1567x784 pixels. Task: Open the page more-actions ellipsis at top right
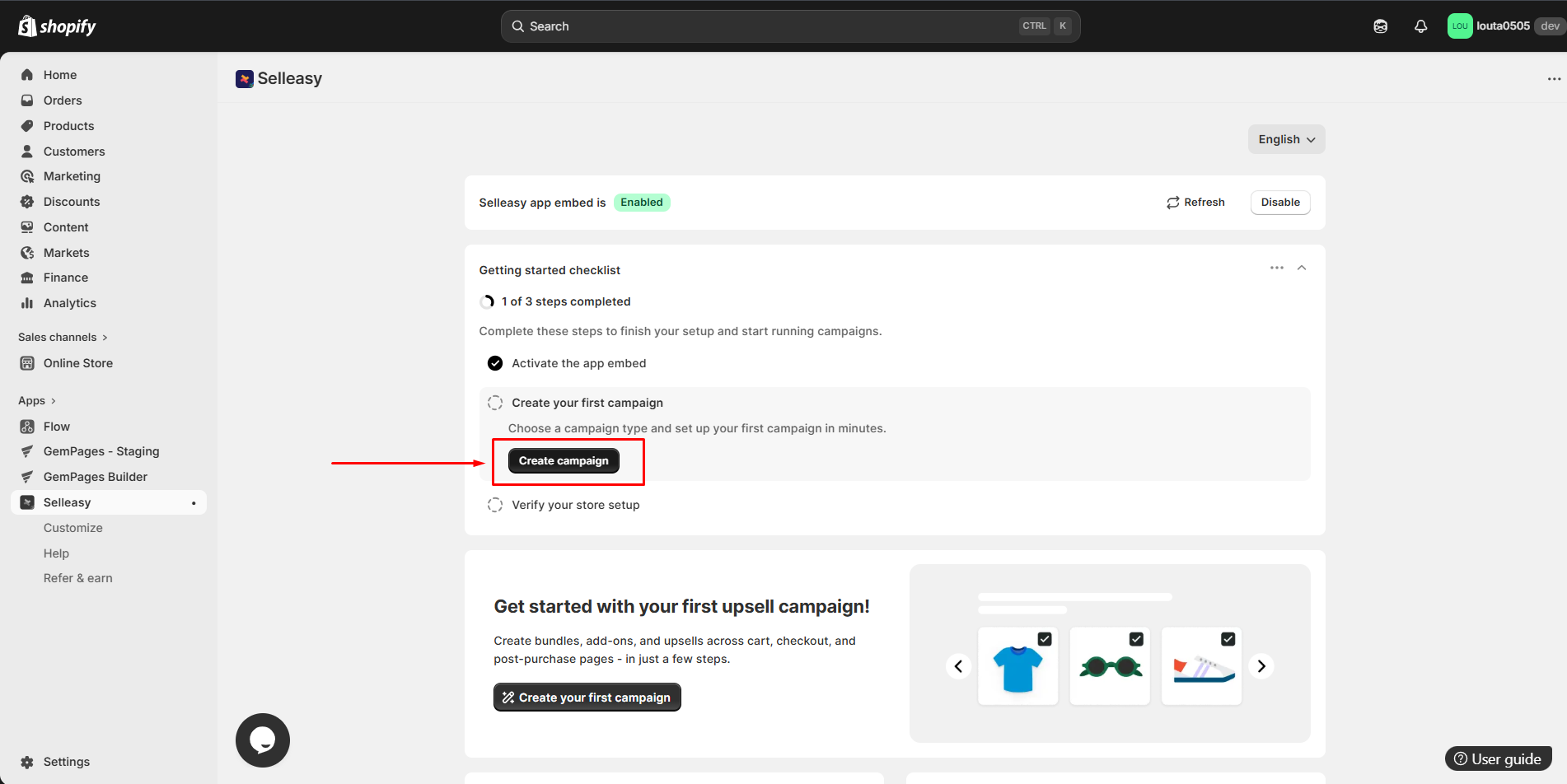(x=1553, y=79)
